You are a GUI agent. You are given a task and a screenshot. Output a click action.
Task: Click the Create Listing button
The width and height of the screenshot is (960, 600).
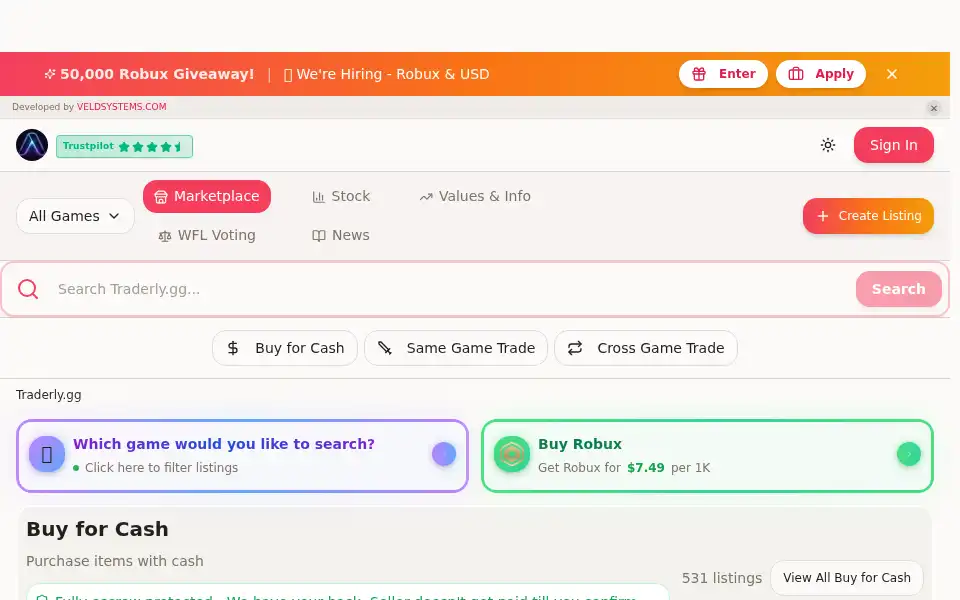point(868,216)
